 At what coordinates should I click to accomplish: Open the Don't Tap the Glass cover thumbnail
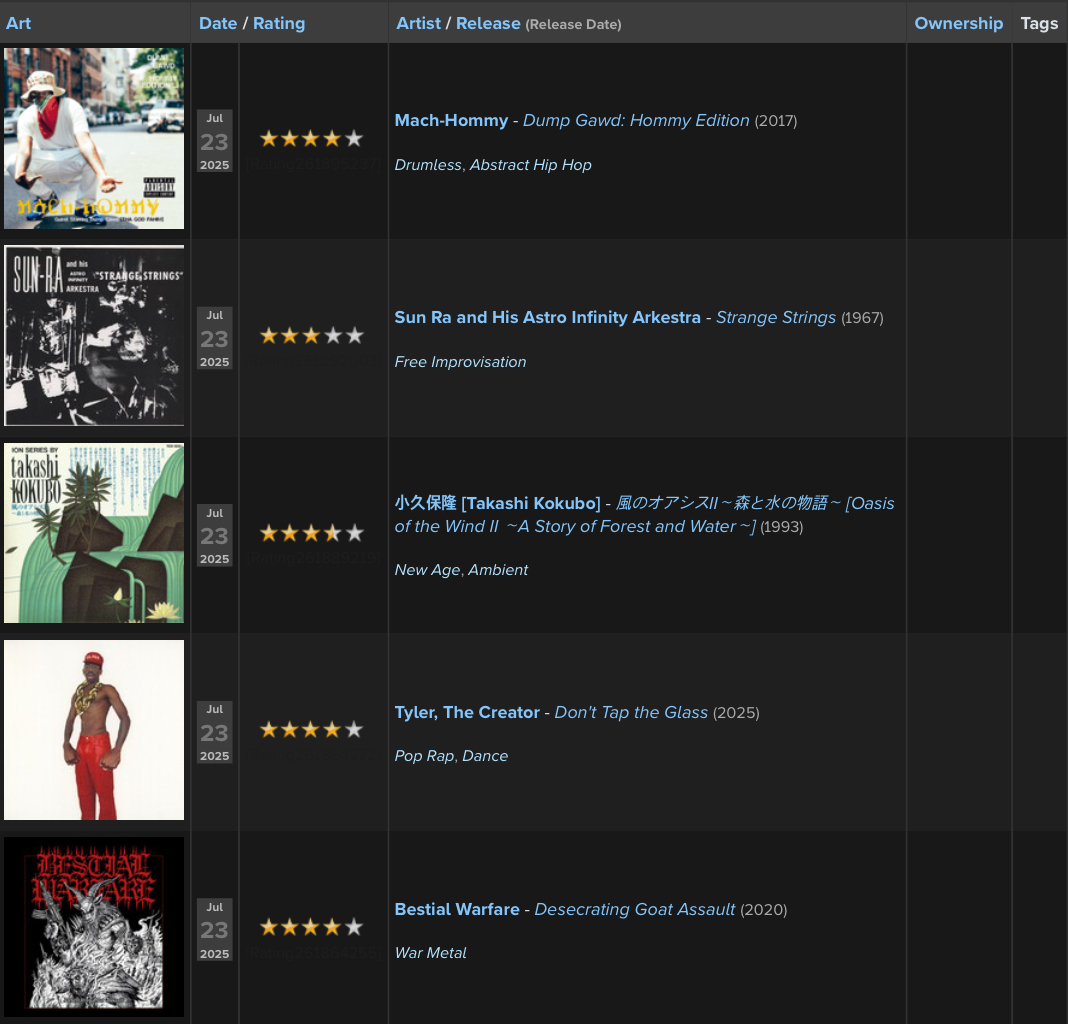coord(94,730)
